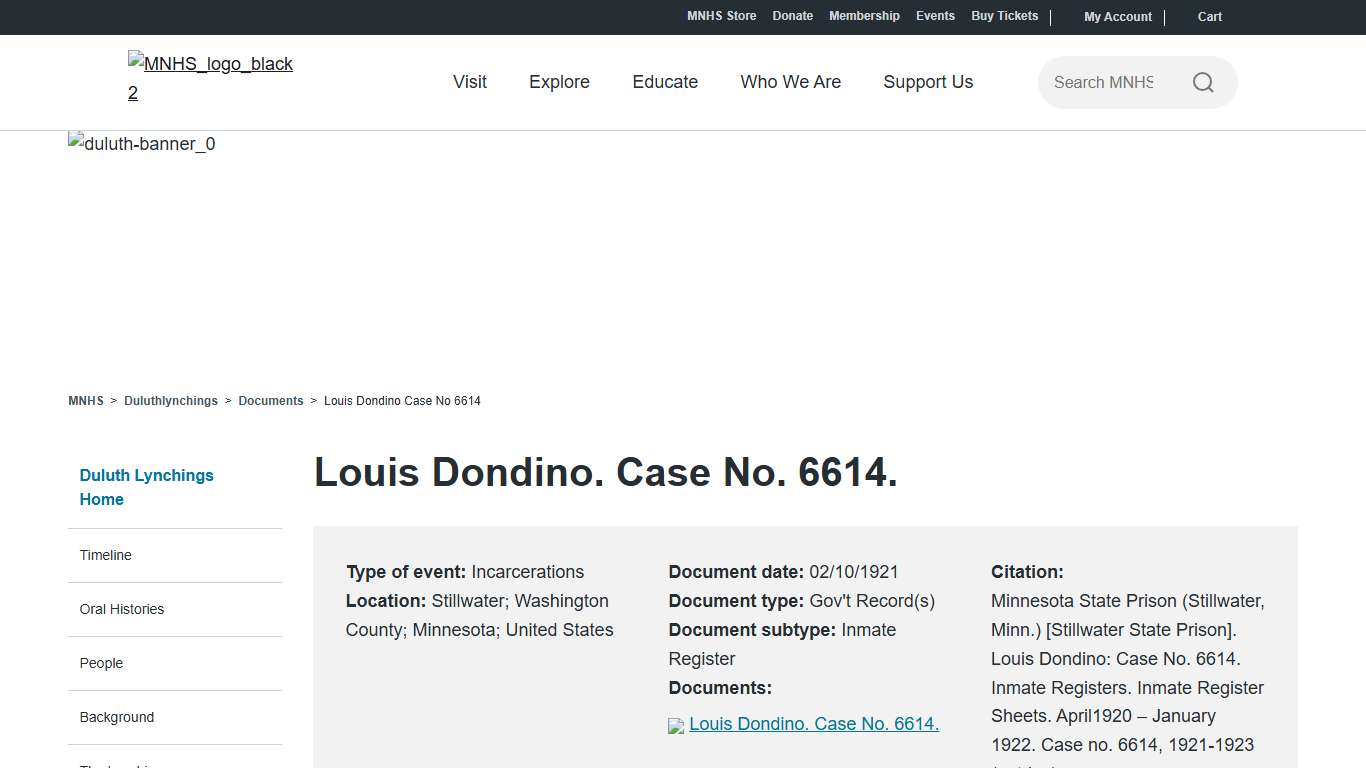
Task: Click the Donate link
Action: click(x=792, y=16)
